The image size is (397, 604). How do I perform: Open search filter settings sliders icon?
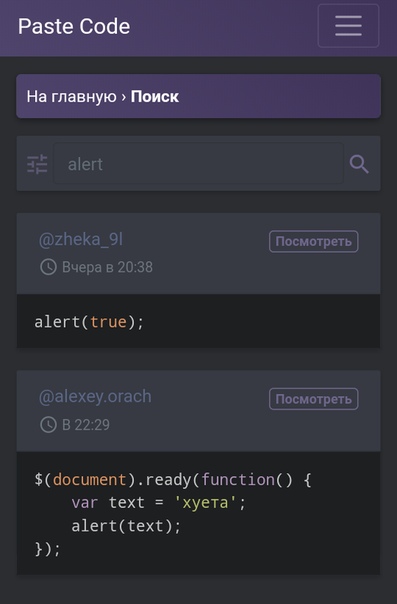tap(37, 164)
